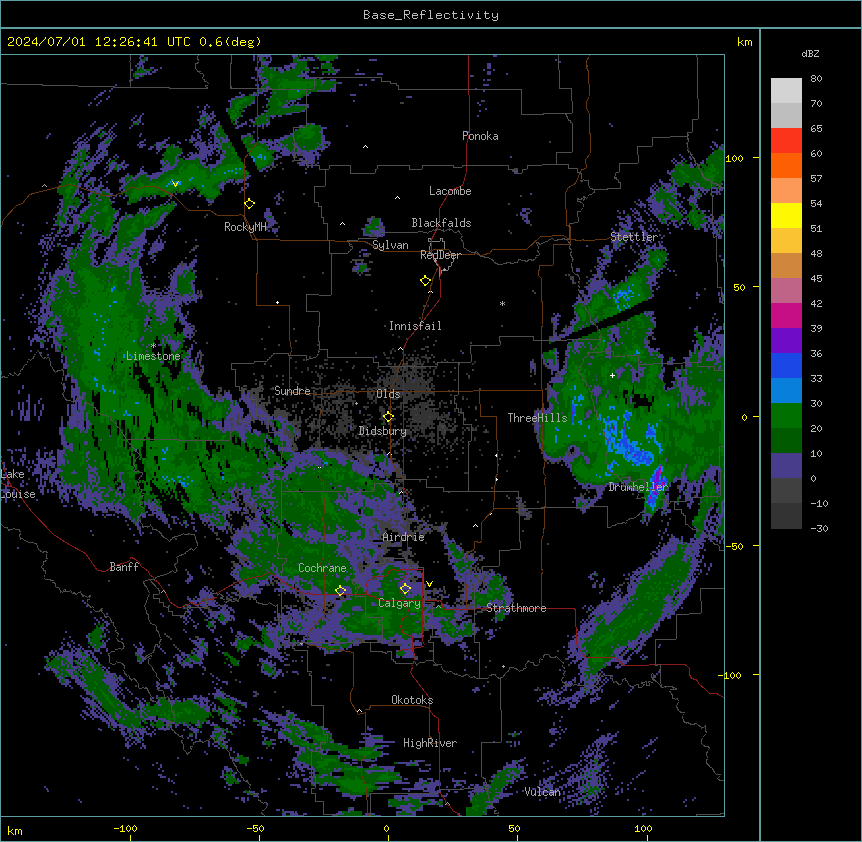Click the ThreeHills label

point(537,418)
